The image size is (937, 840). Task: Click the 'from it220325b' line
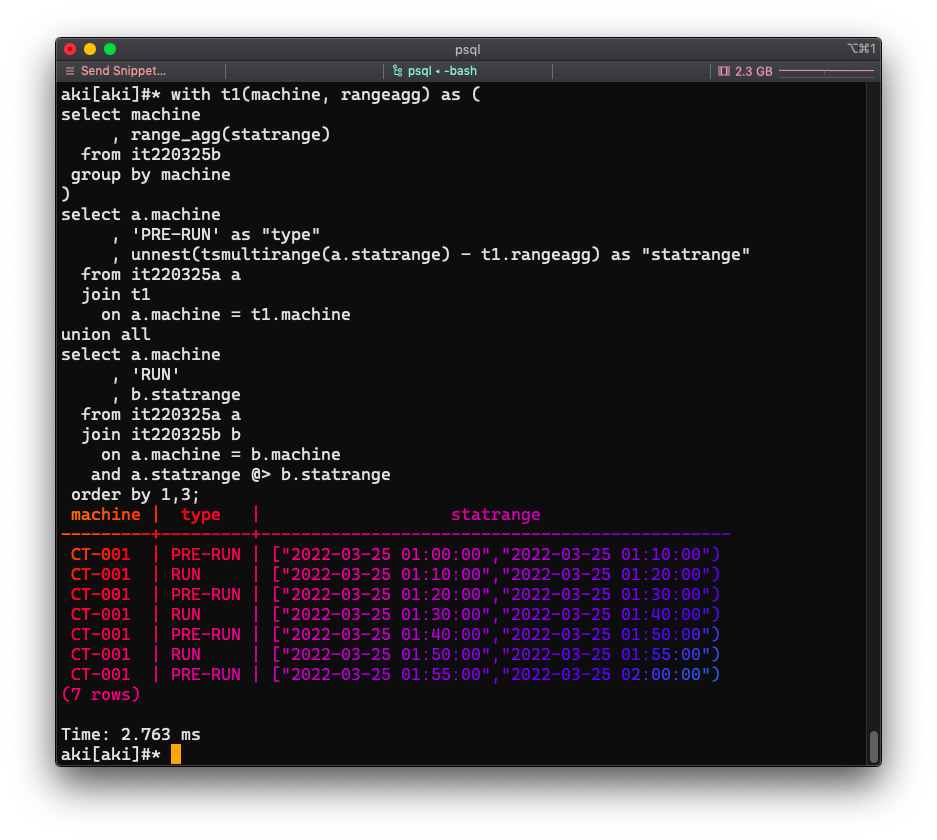[x=151, y=155]
